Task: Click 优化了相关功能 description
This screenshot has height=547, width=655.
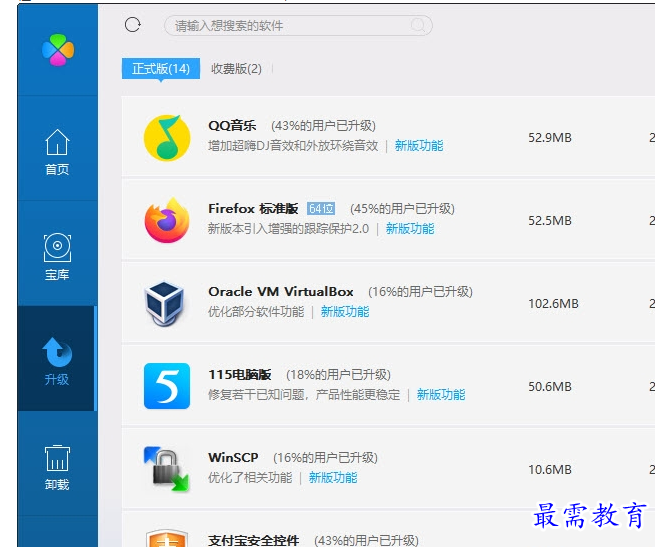Action: [250, 477]
